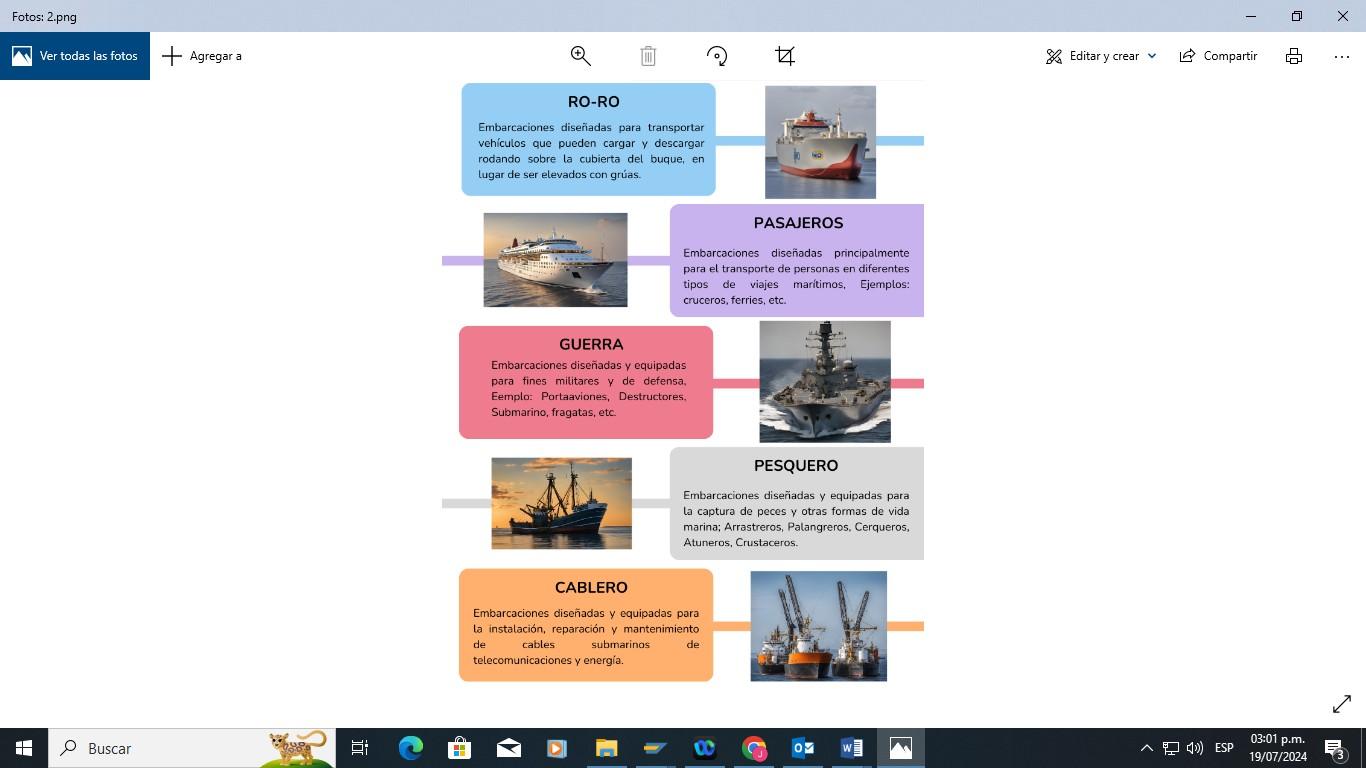Screen dimensions: 1366x768
Task: Open Microsoft Store from the taskbar
Action: click(x=459, y=748)
